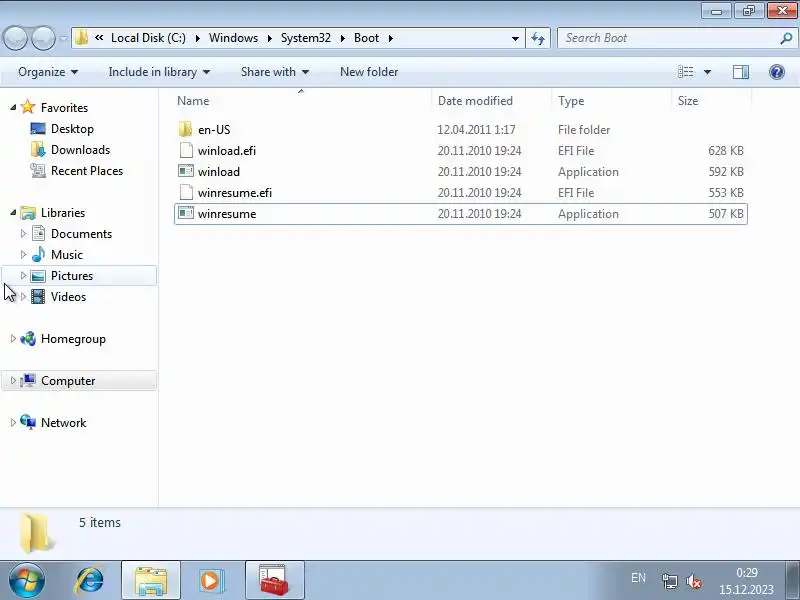800x600 pixels.
Task: Click the Downloads folder icon
Action: point(38,149)
